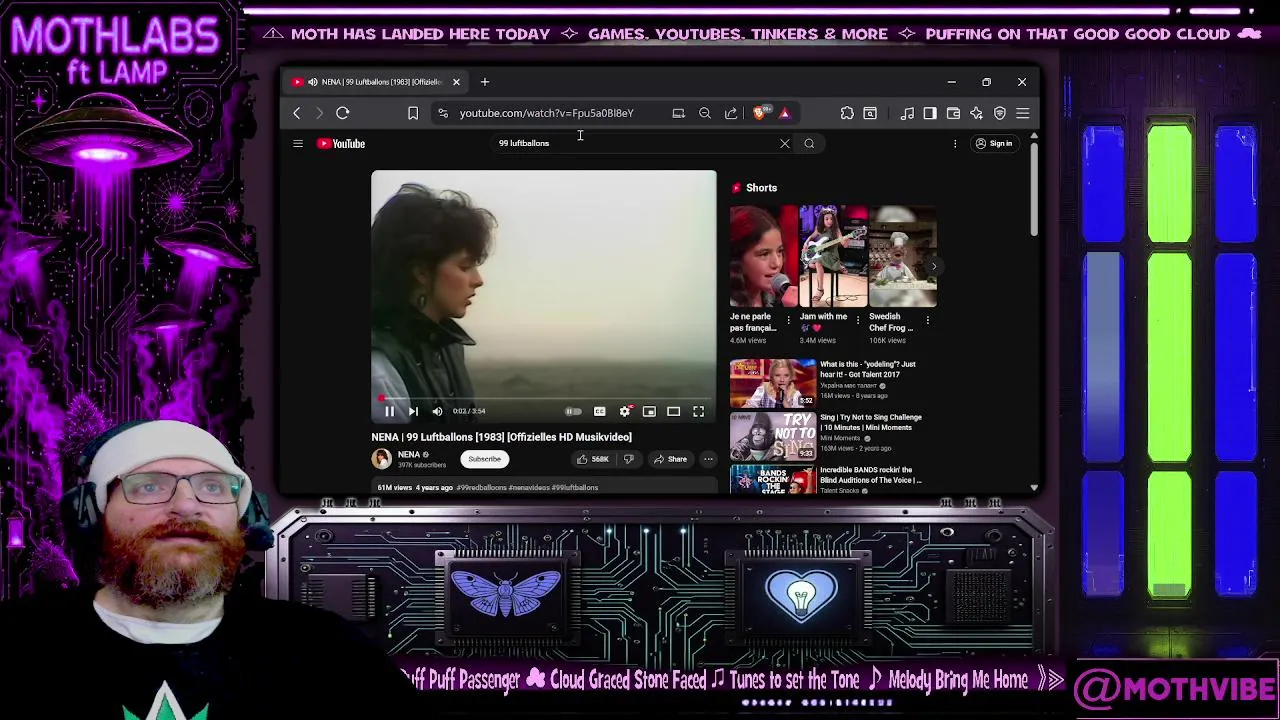The image size is (1280, 720).
Task: Open options for 'Je ne parle pas' short
Action: coord(788,321)
